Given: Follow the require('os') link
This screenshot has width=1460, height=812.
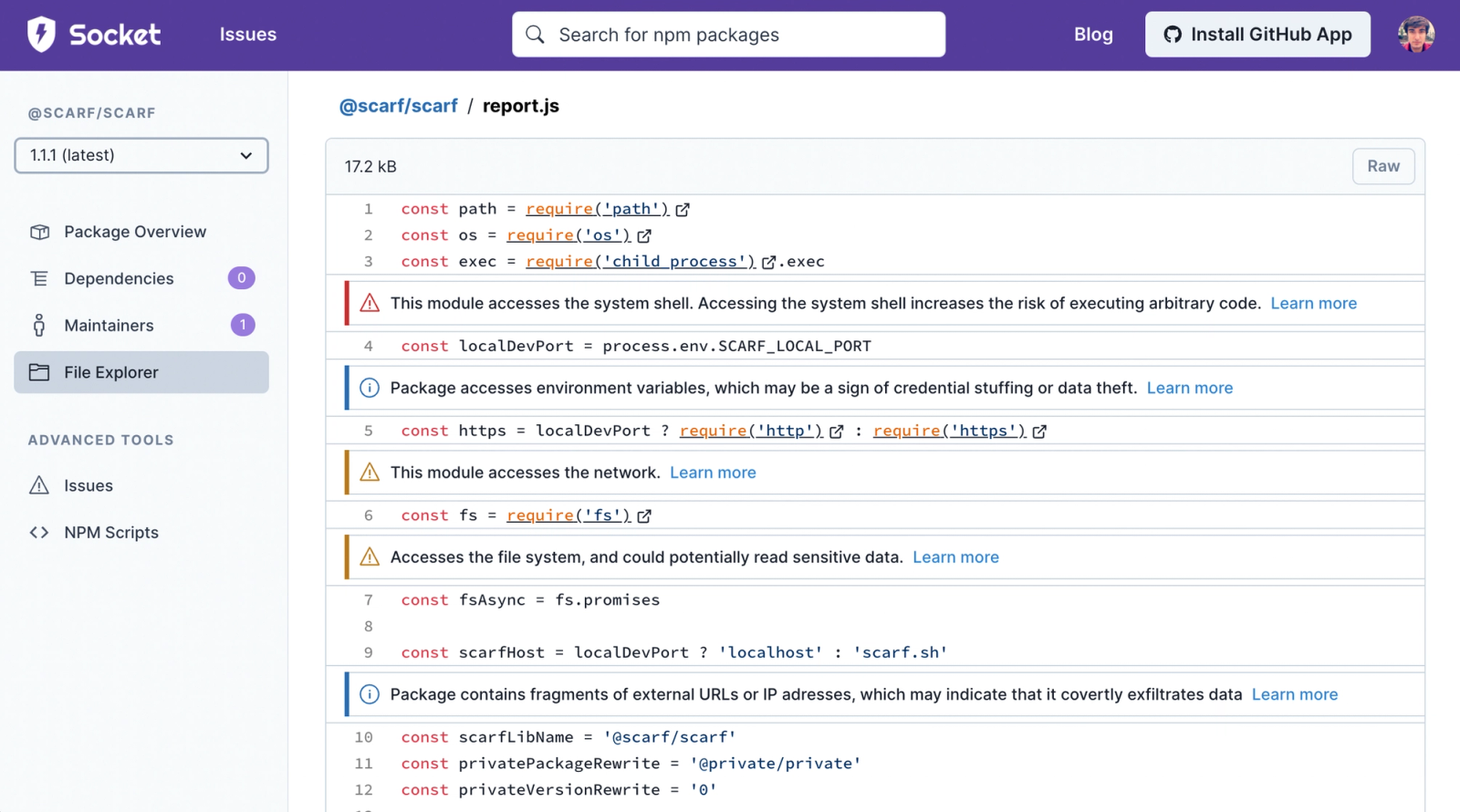Looking at the screenshot, I should click(568, 235).
